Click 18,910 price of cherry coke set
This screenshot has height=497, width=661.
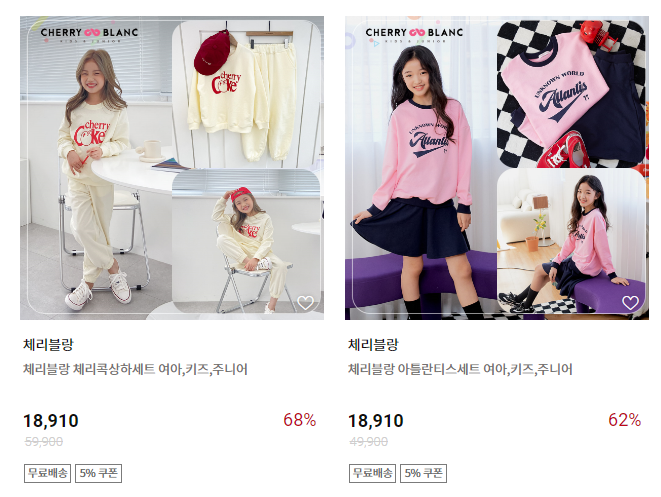pyautogui.click(x=51, y=421)
